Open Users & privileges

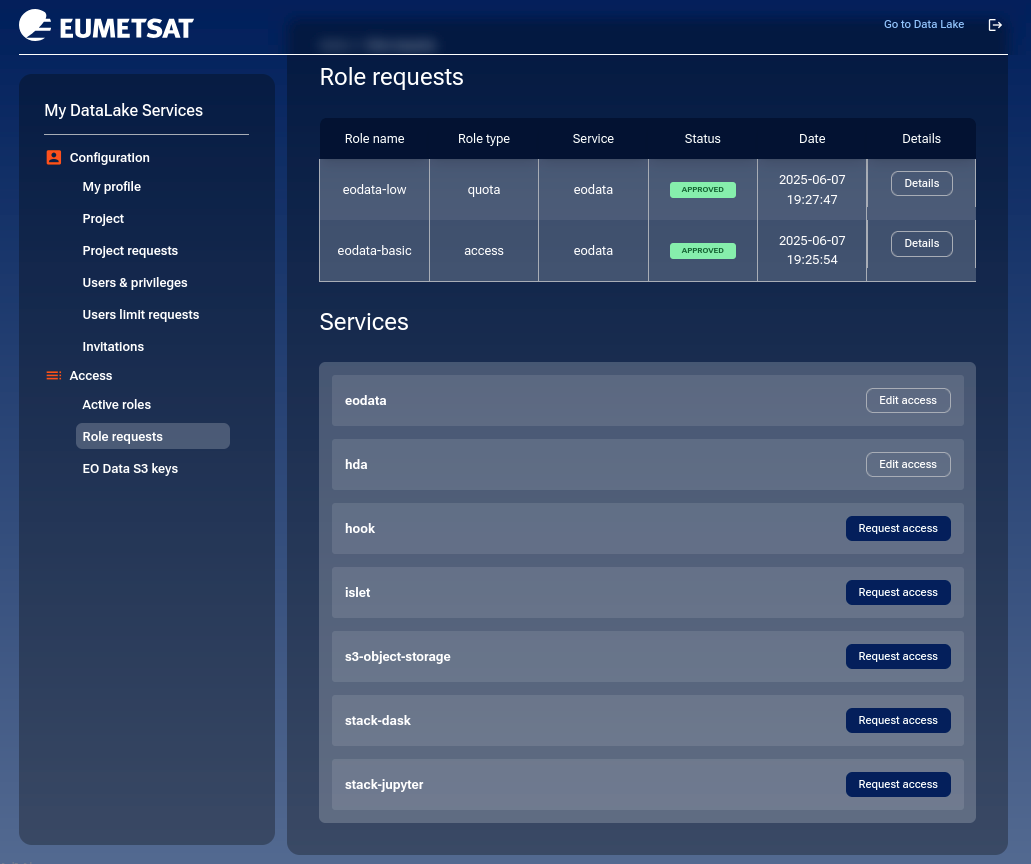point(135,283)
